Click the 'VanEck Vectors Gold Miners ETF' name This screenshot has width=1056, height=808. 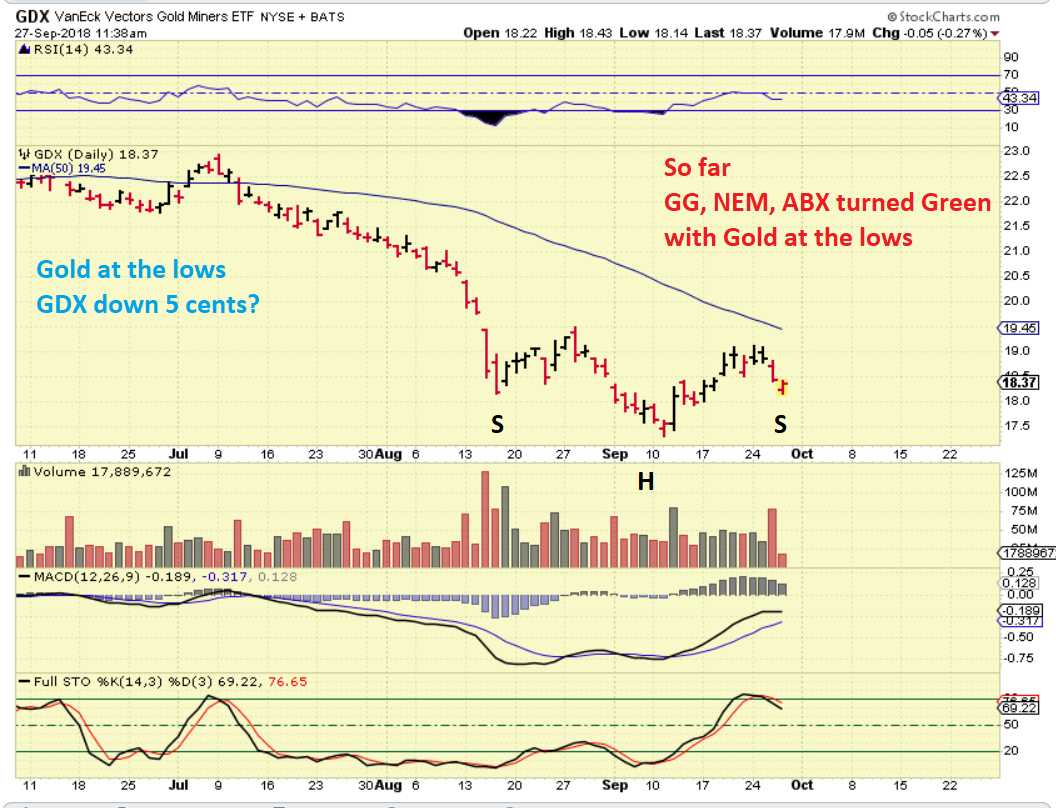point(154,17)
